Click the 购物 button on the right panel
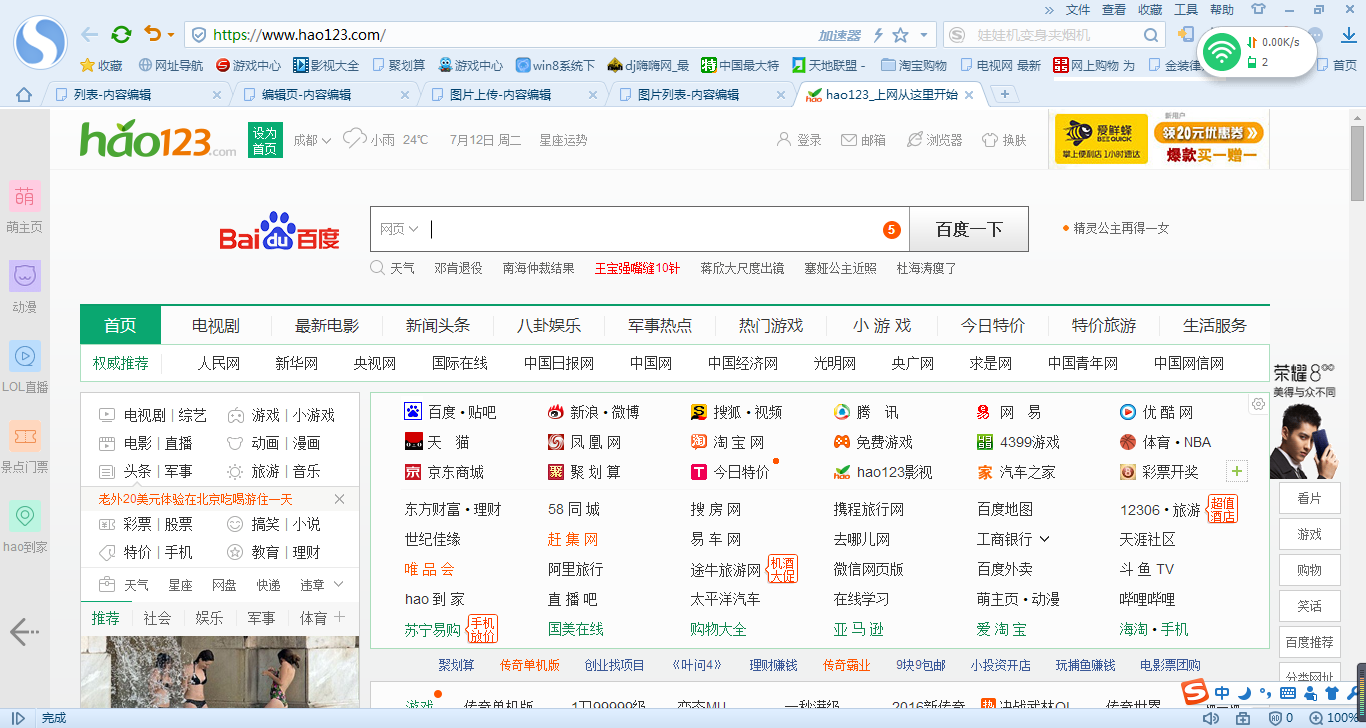 pos(1309,570)
